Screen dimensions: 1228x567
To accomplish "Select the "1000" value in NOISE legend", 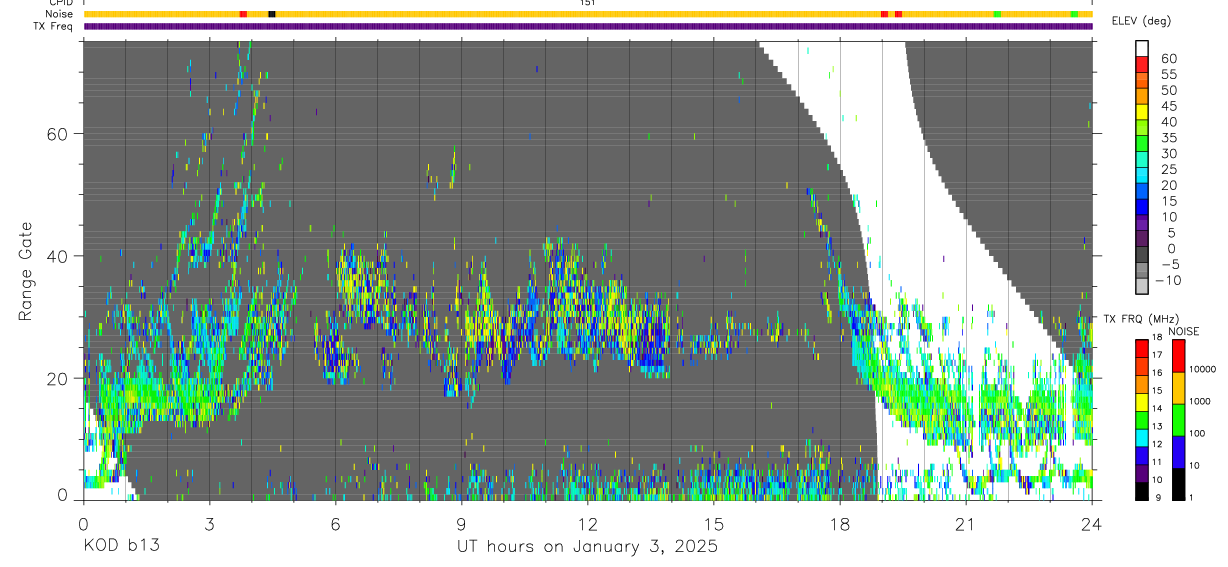I will pos(1200,401).
